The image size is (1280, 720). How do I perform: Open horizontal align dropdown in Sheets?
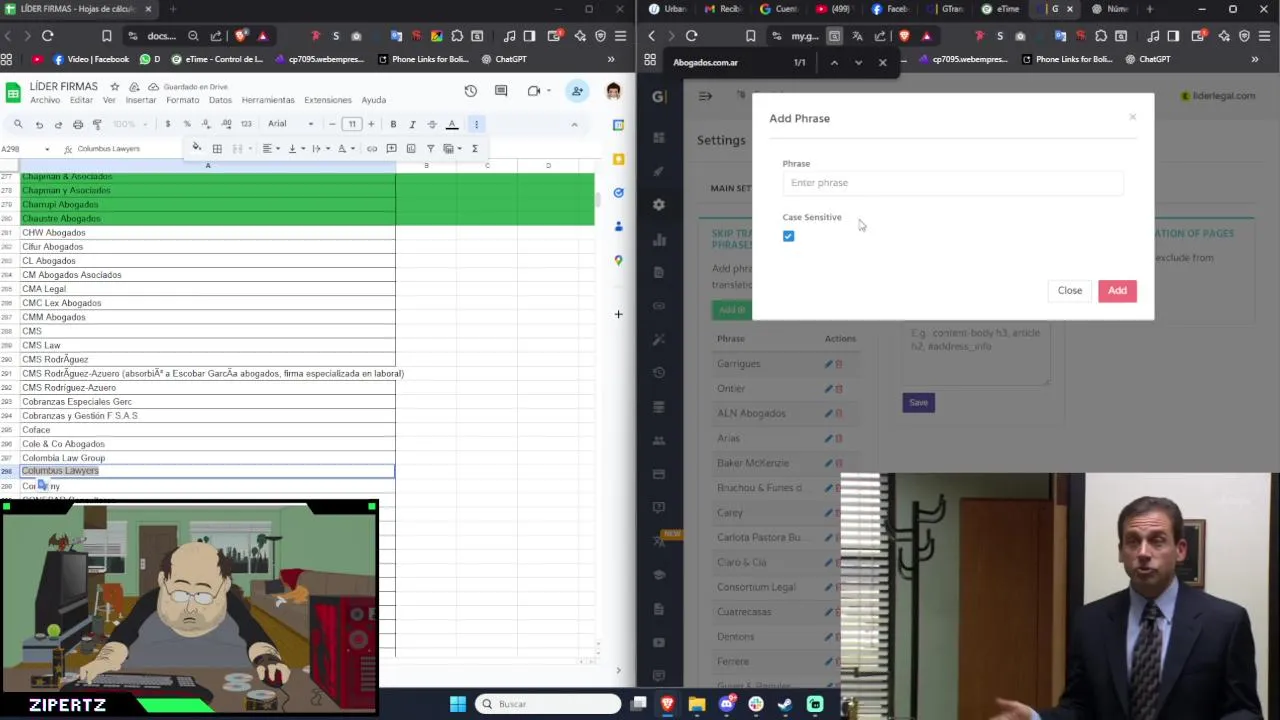click(x=270, y=148)
